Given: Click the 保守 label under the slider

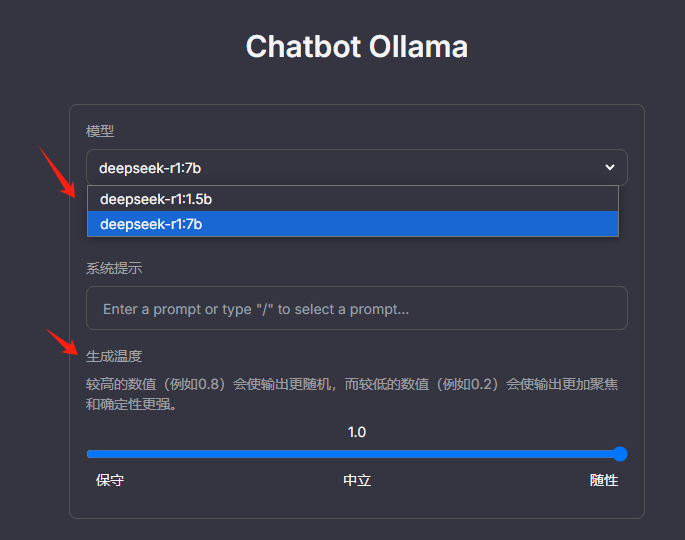Looking at the screenshot, I should tap(110, 481).
